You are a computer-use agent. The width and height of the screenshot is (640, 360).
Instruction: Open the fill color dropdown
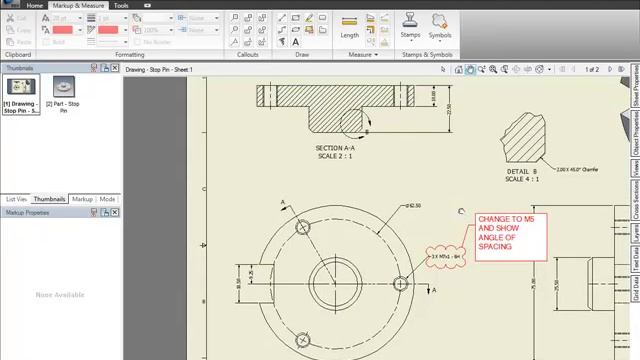(171, 18)
